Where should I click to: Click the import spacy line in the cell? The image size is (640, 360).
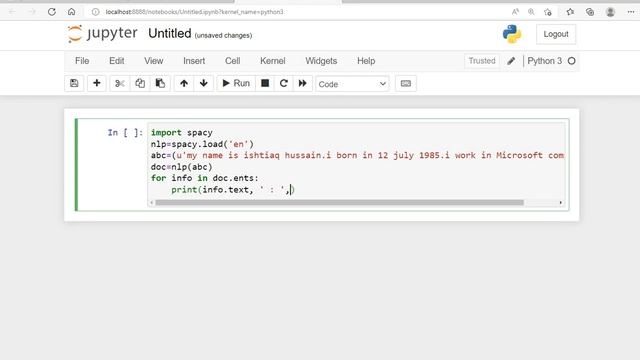(182, 133)
